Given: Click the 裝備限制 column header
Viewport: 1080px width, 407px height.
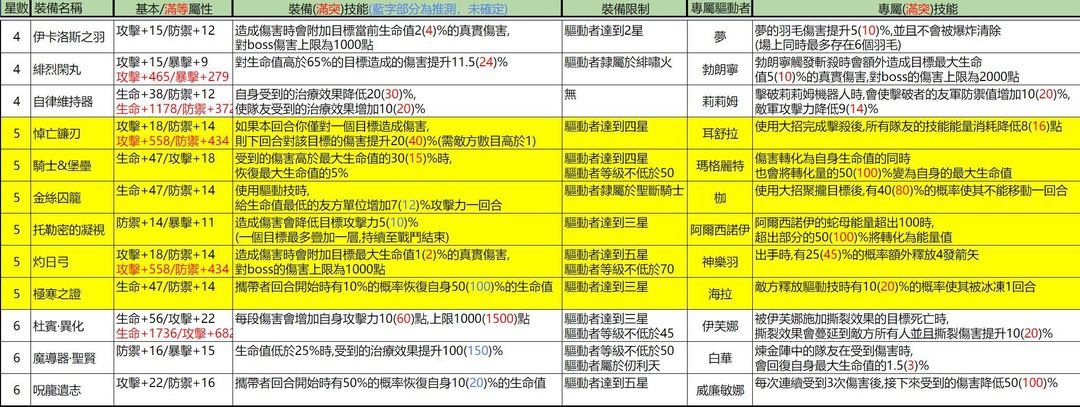Looking at the screenshot, I should [x=624, y=10].
